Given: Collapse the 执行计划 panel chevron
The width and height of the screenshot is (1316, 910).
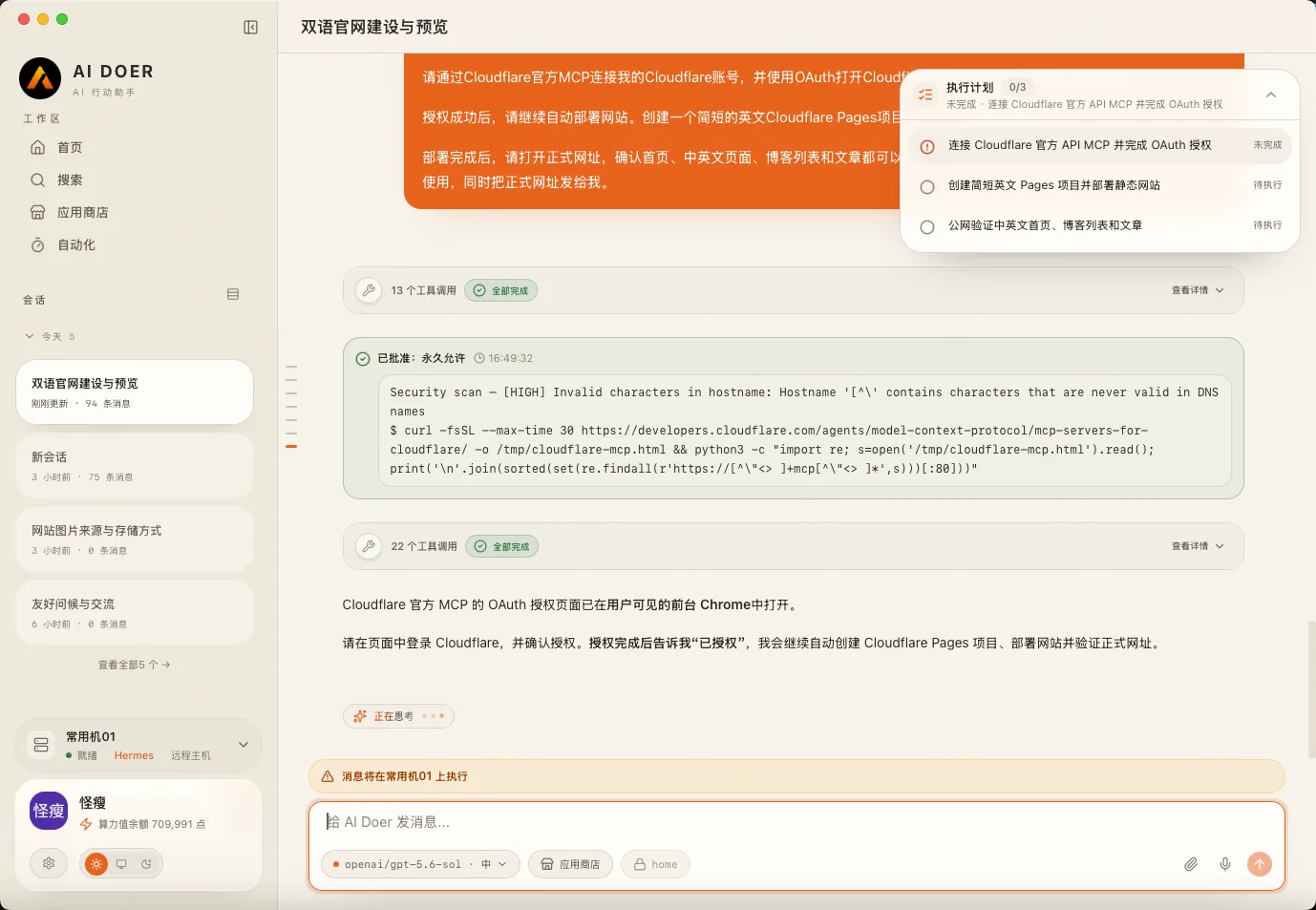Looking at the screenshot, I should click(x=1271, y=95).
